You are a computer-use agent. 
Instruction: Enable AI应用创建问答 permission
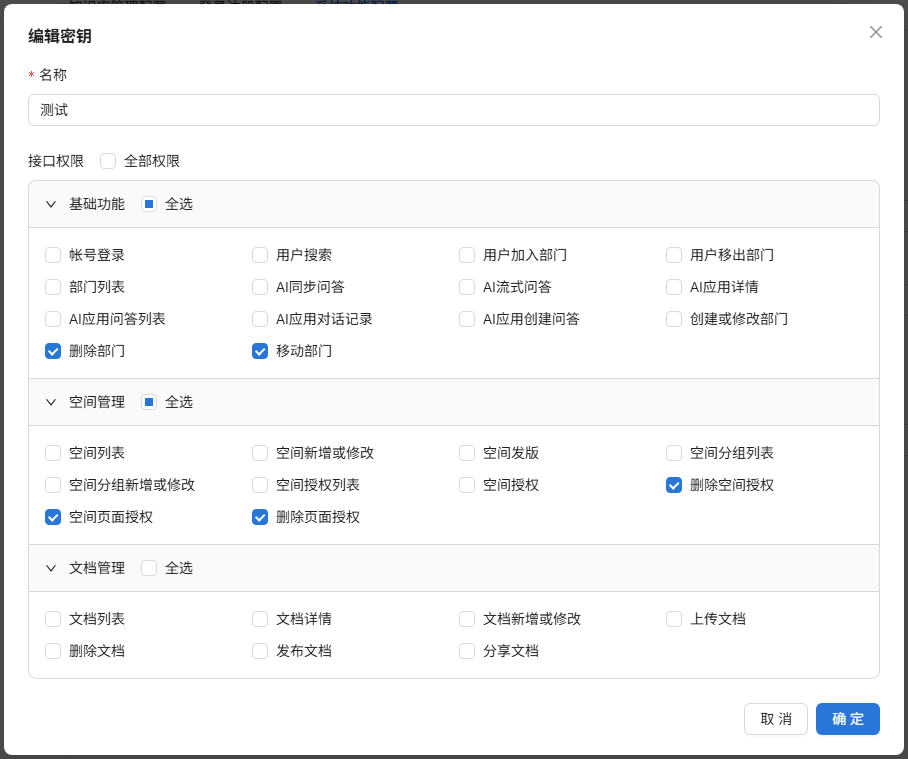click(x=467, y=319)
